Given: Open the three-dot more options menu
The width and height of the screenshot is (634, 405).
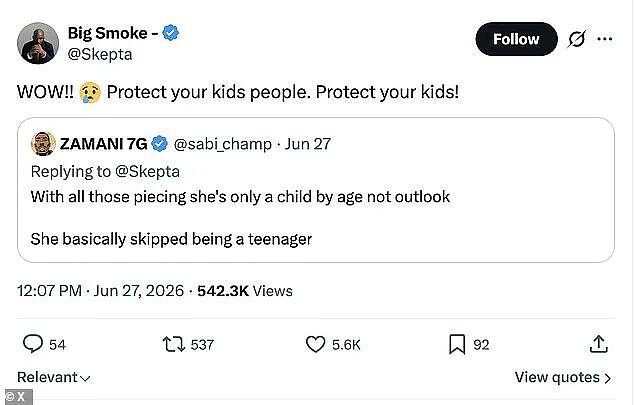Looking at the screenshot, I should (604, 39).
